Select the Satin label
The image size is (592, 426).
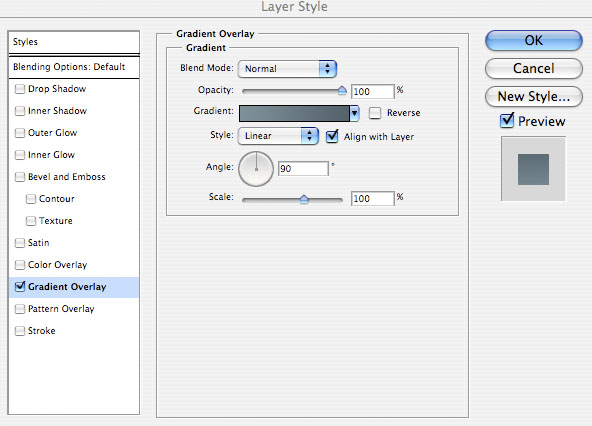(x=39, y=243)
